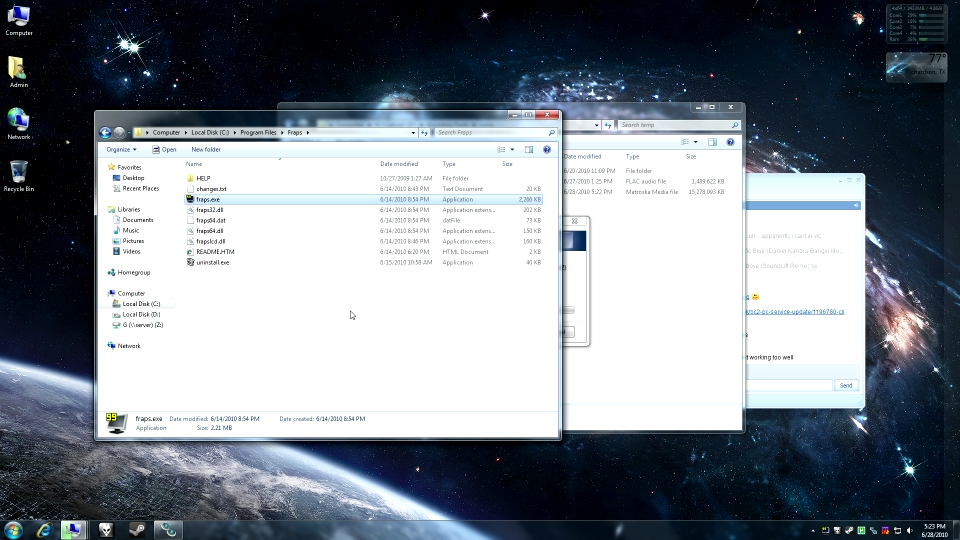Sort by Date modified column header
The width and height of the screenshot is (960, 540).
tap(399, 164)
